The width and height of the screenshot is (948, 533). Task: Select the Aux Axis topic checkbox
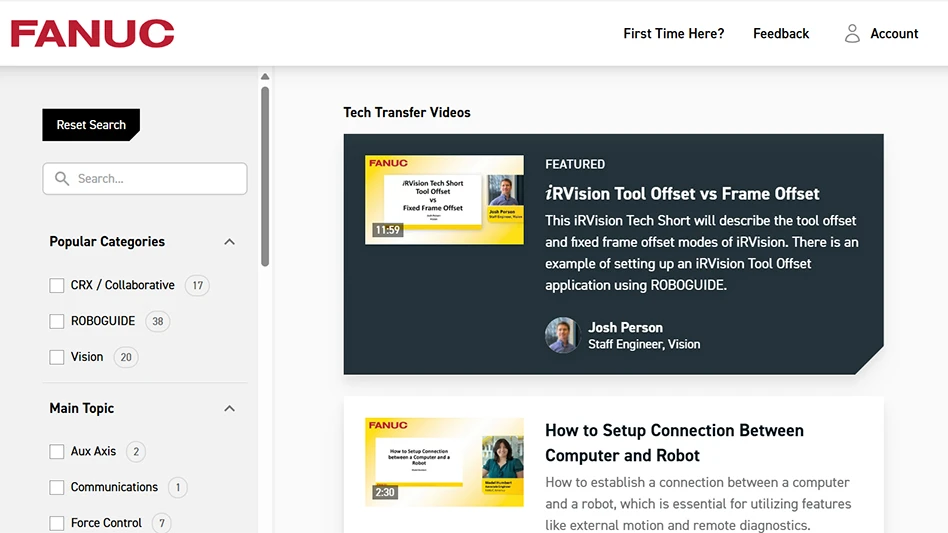click(57, 452)
